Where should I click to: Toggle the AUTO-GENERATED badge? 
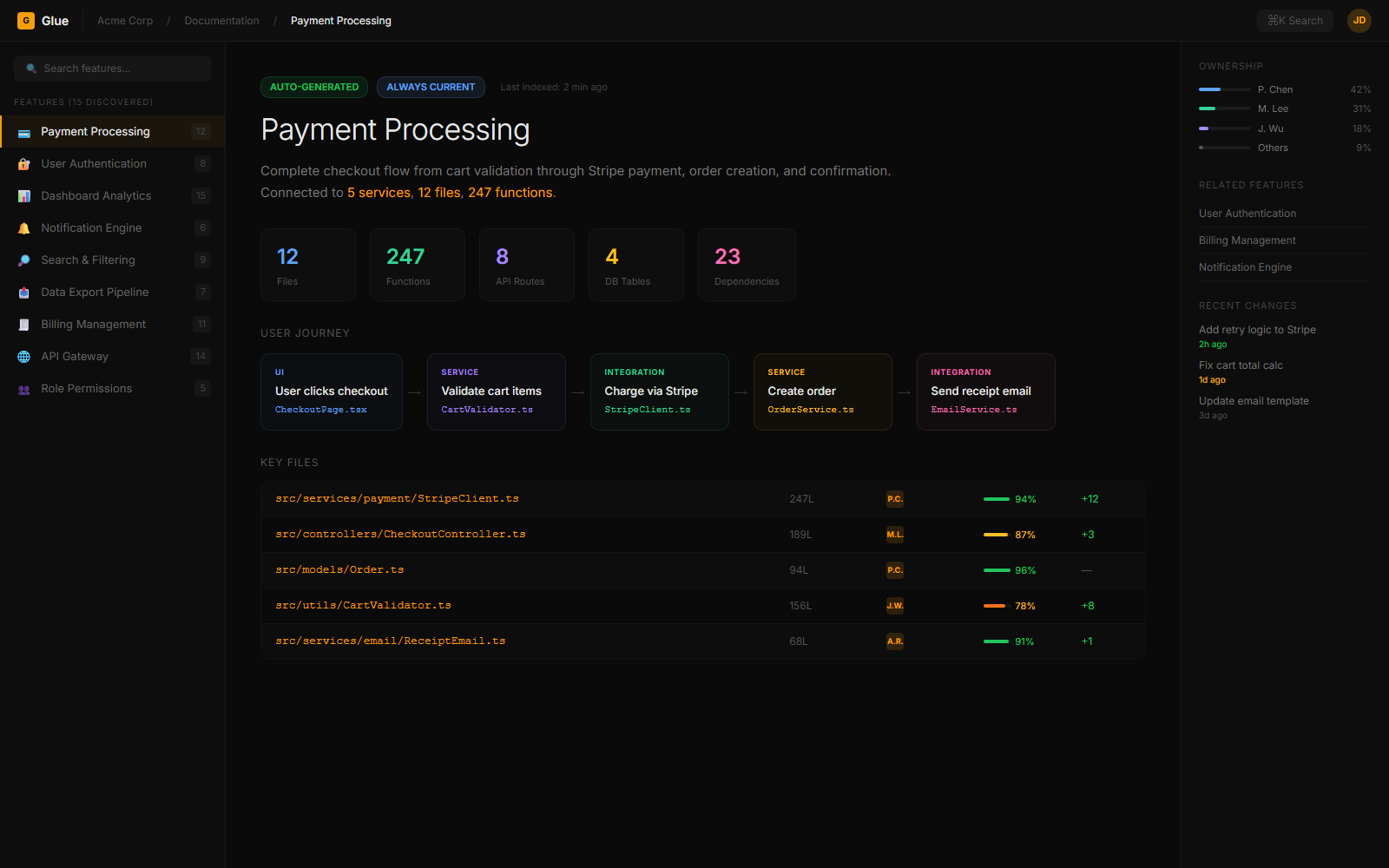[x=314, y=87]
